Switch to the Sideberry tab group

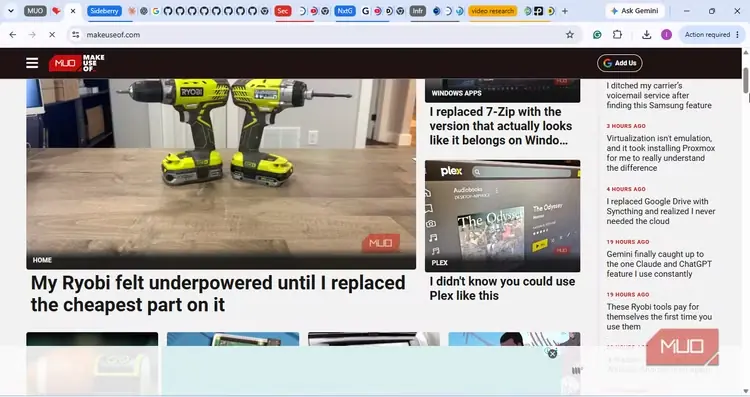click(x=104, y=11)
